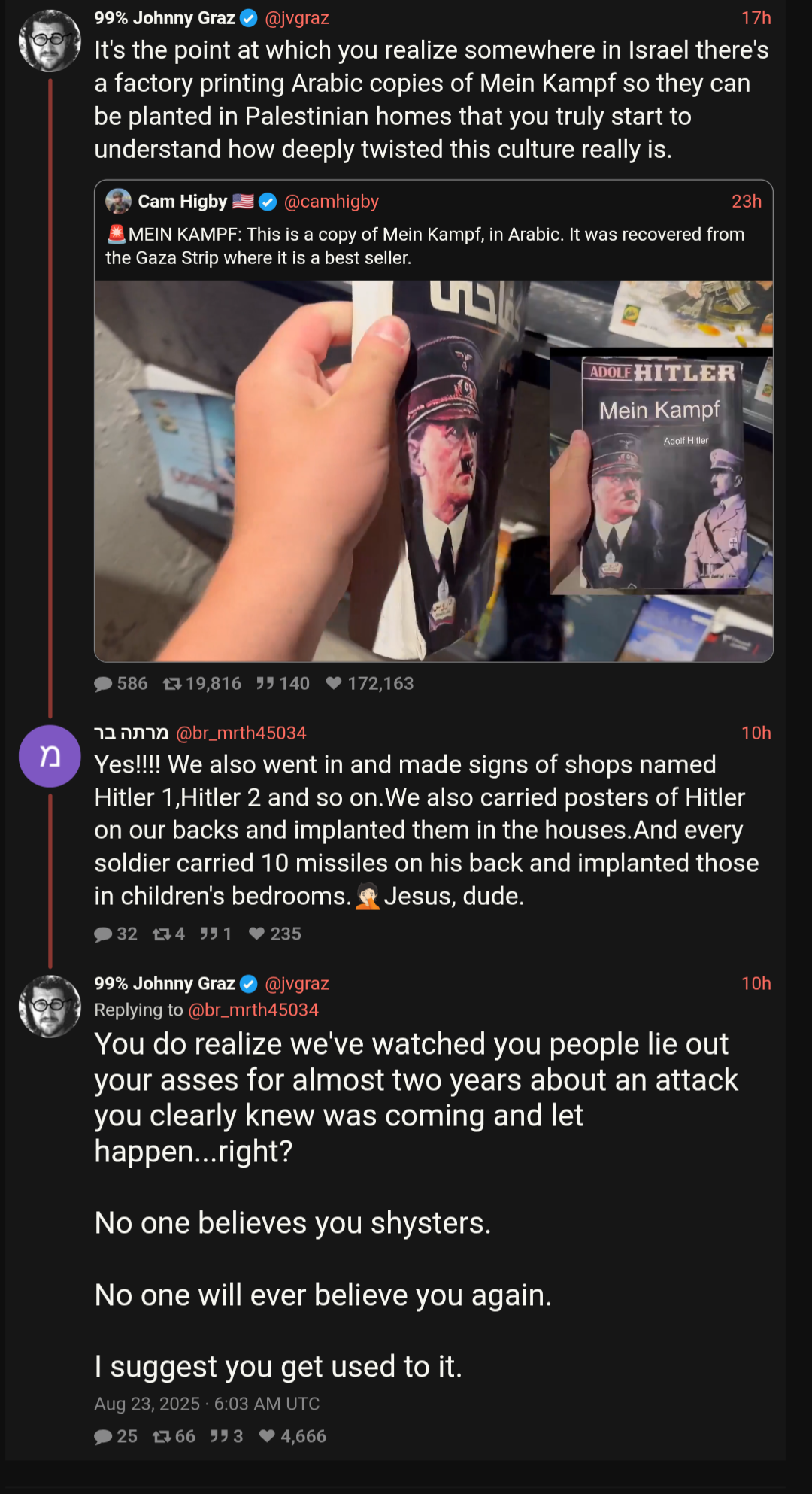Screen dimensions: 812x1494
Task: Open the purple avatar of @br_mrth45034
Action: [50, 756]
